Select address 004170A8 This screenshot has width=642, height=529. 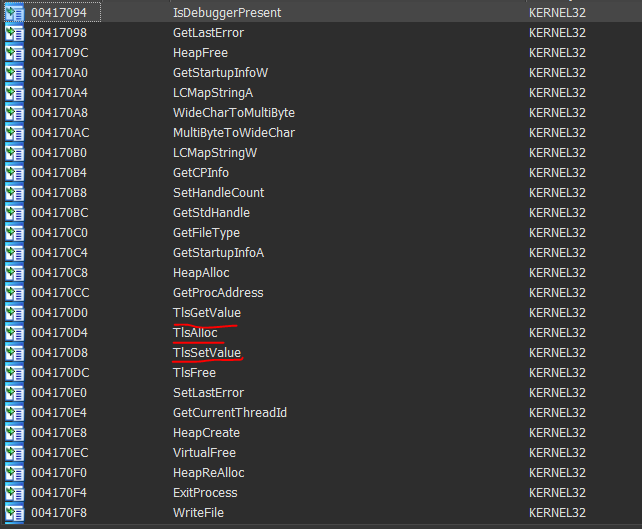point(59,113)
